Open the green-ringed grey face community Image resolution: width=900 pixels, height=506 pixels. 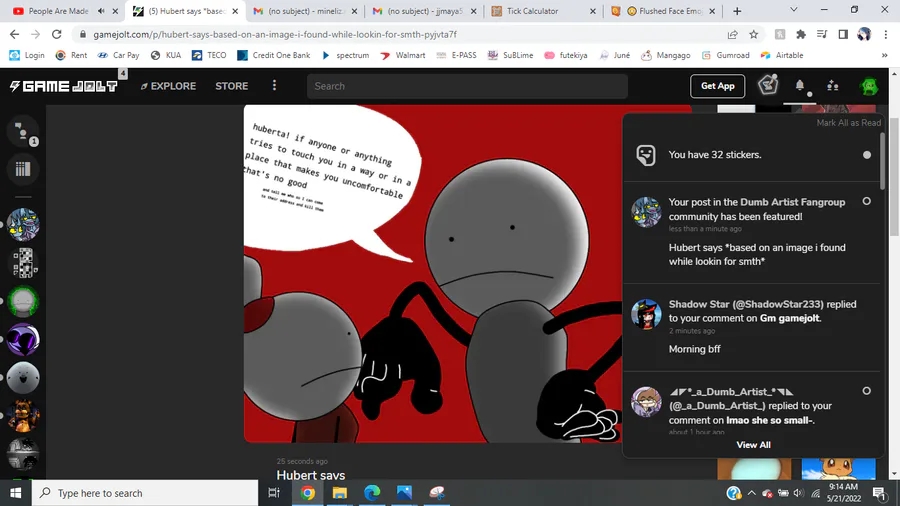[x=23, y=301]
